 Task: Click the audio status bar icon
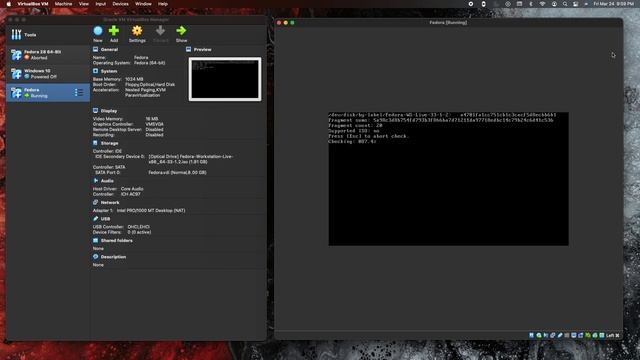(x=546, y=335)
